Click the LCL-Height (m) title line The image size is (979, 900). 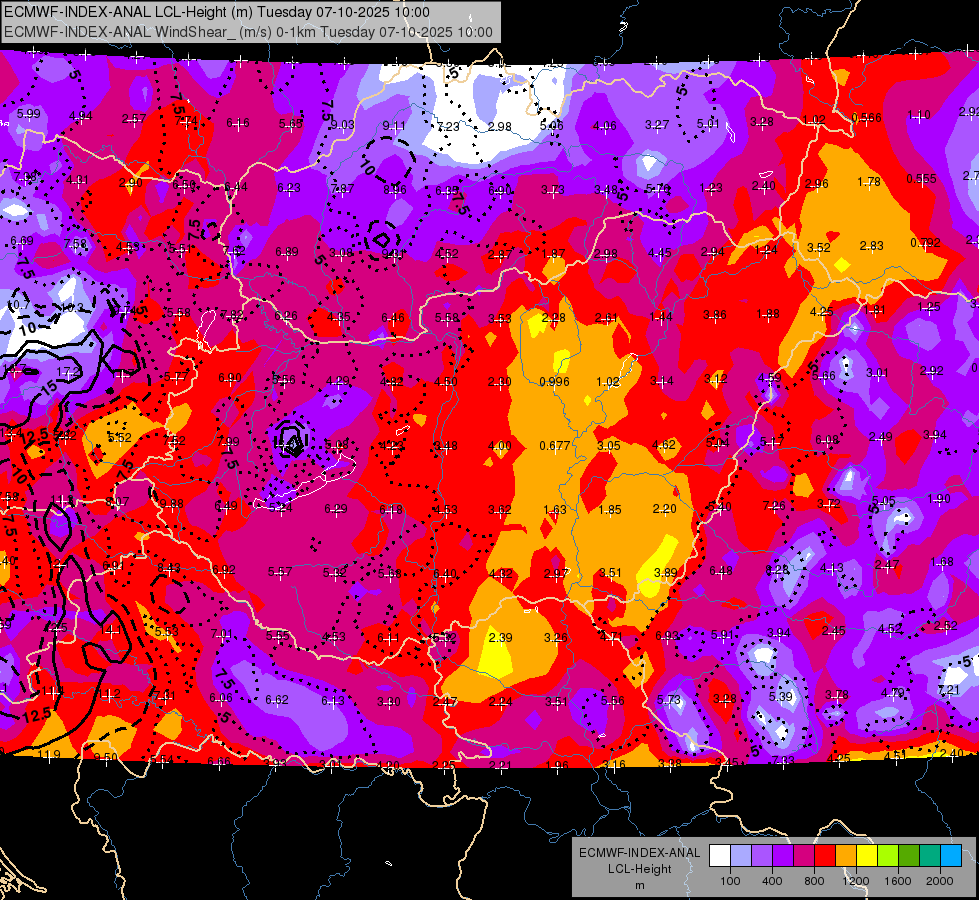217,12
